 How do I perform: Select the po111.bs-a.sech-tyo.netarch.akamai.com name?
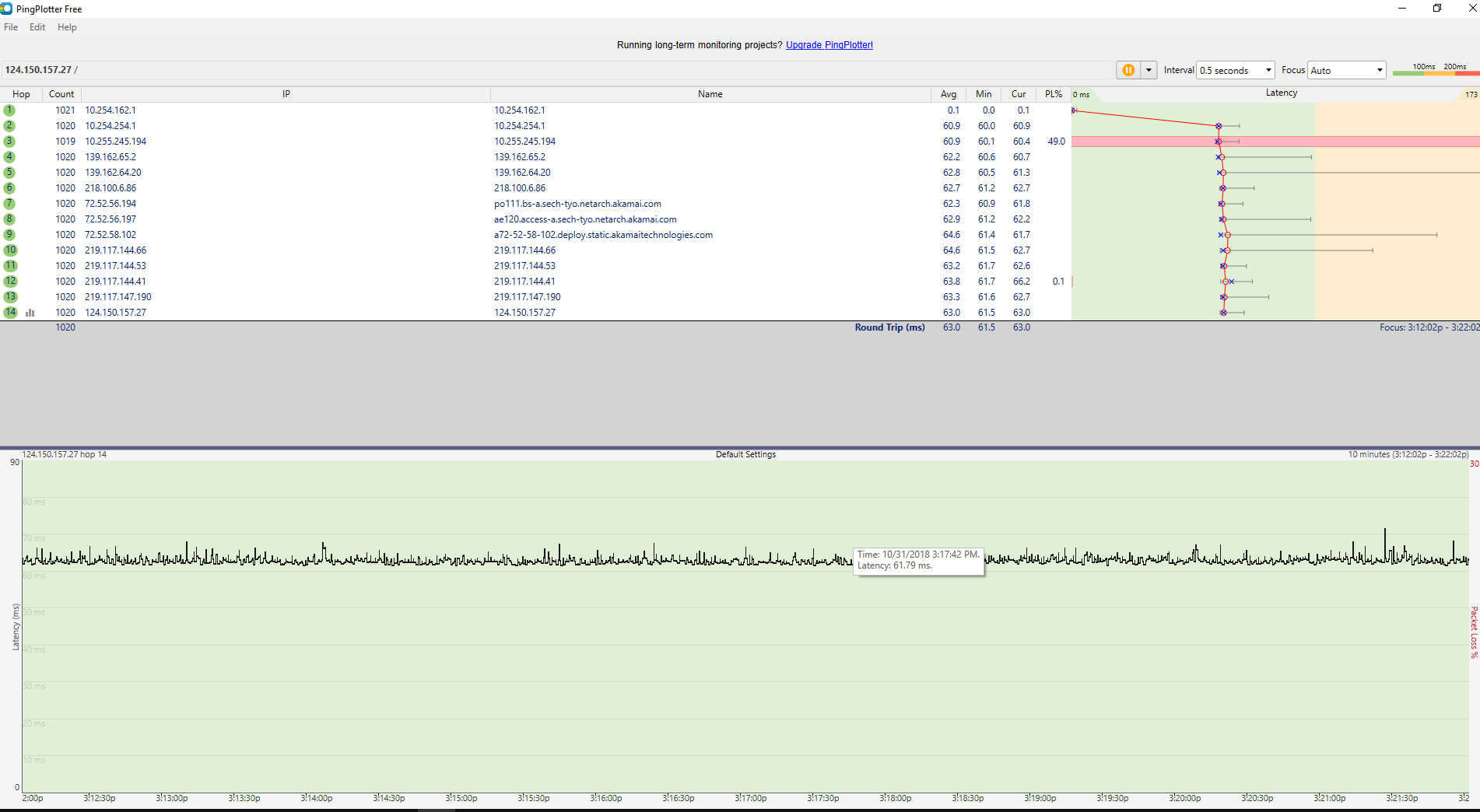pos(577,204)
